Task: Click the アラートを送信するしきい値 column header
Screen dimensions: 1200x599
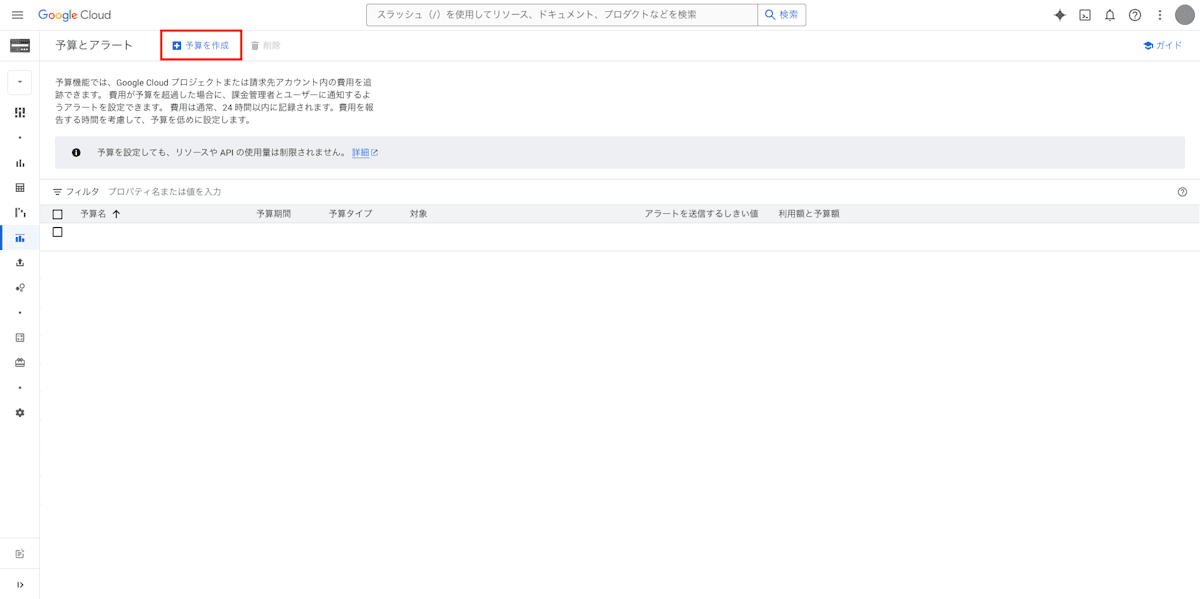Action: pyautogui.click(x=701, y=214)
